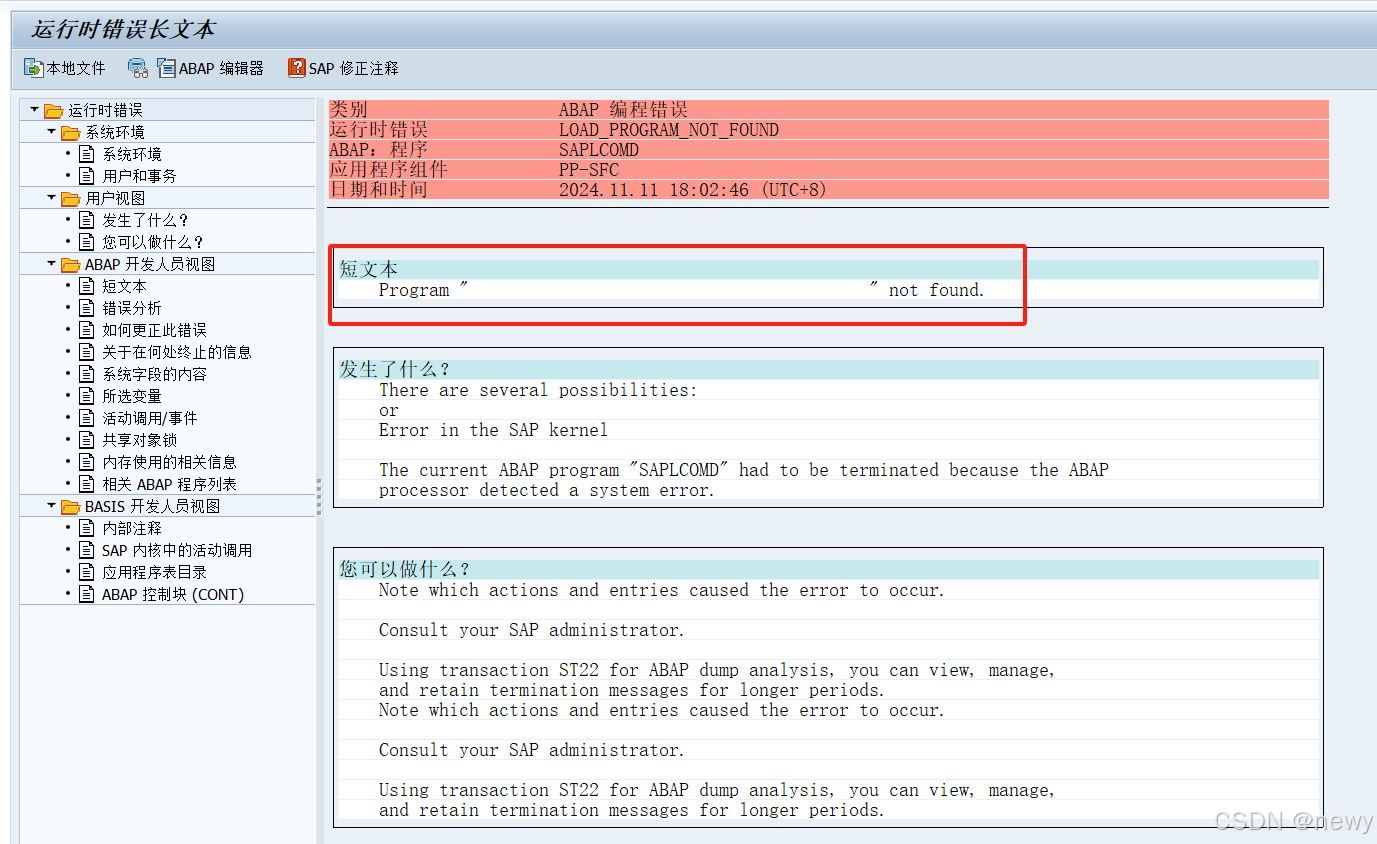Open the ABAP 编辑器 toolbar button
The height and width of the screenshot is (844, 1377).
pos(211,68)
